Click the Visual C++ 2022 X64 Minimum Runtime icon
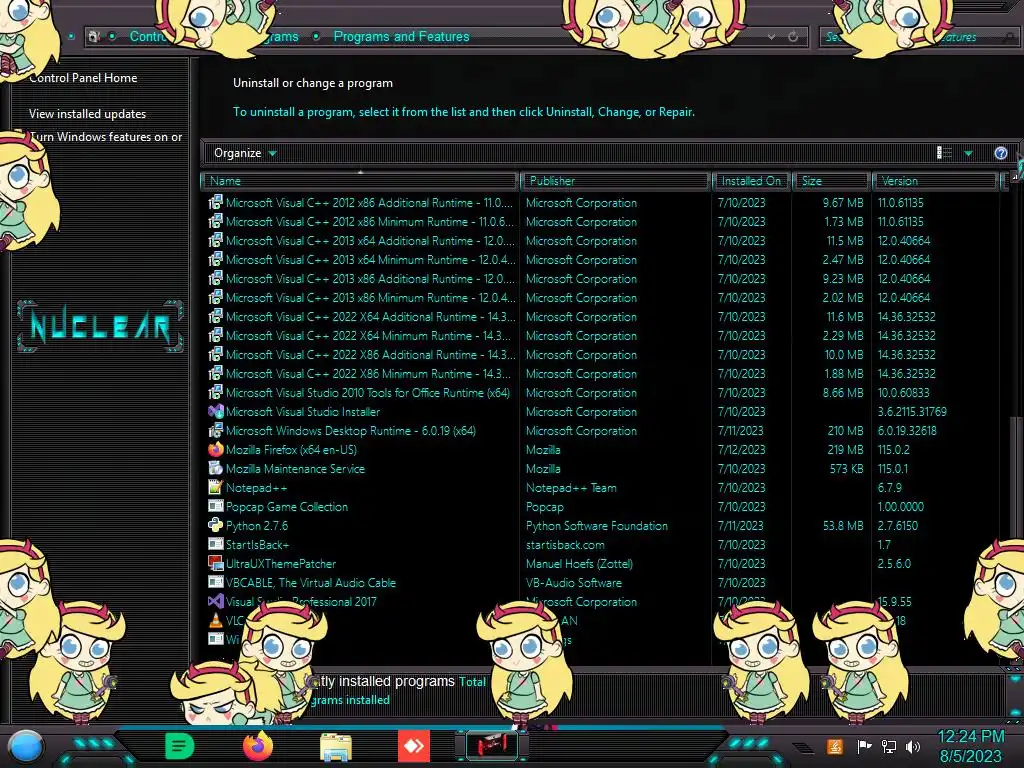This screenshot has height=768, width=1024. (x=216, y=335)
